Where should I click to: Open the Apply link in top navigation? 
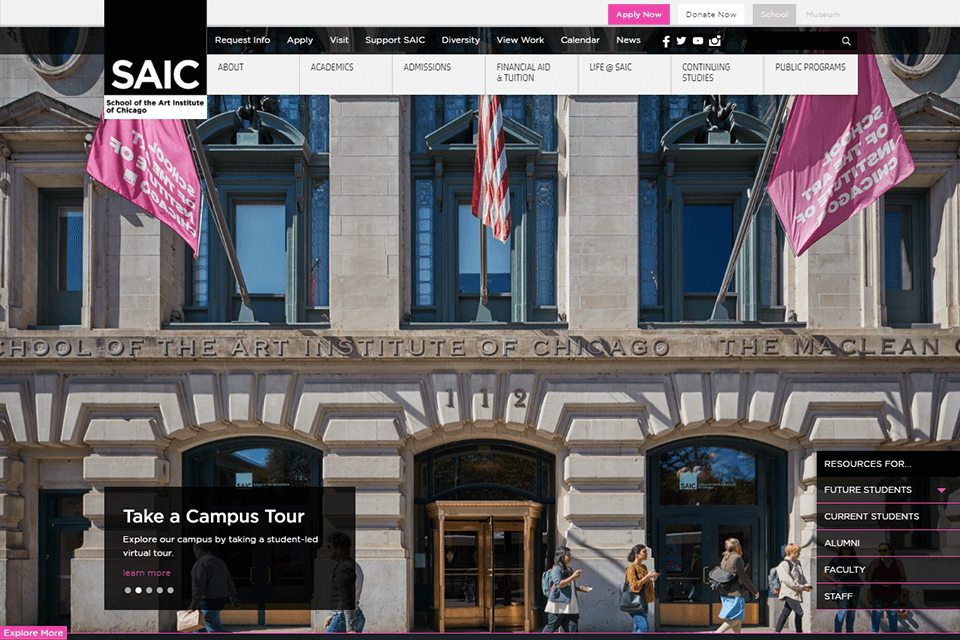300,40
